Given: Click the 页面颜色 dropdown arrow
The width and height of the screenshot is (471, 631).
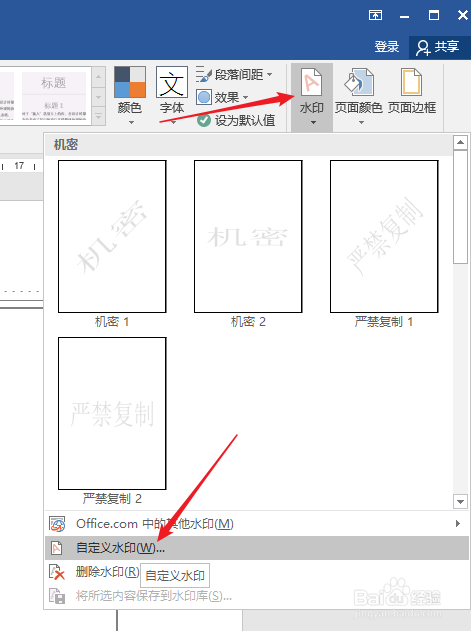Looking at the screenshot, I should click(x=361, y=123).
